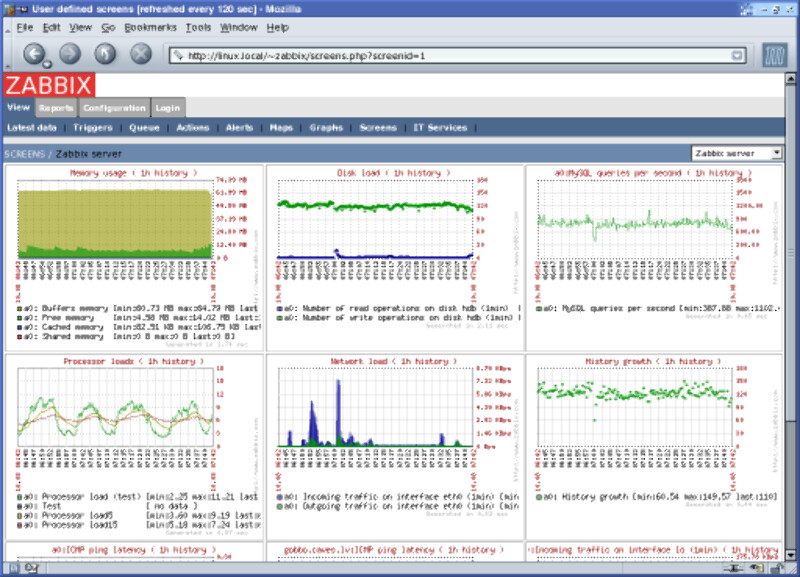Expand the URL bar history dropdown
800x577 pixels.
pos(737,55)
